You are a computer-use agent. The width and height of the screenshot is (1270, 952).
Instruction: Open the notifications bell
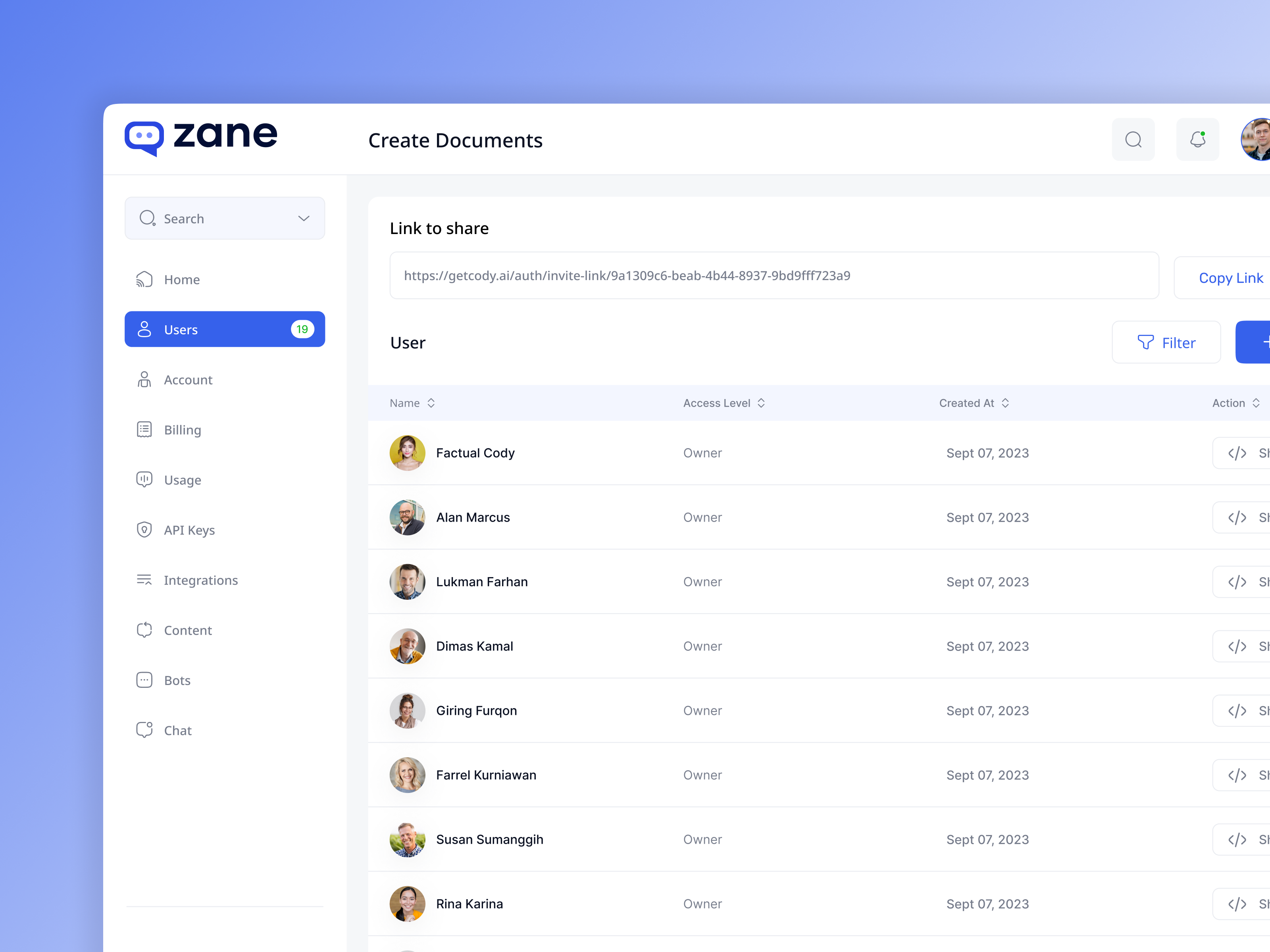point(1198,139)
